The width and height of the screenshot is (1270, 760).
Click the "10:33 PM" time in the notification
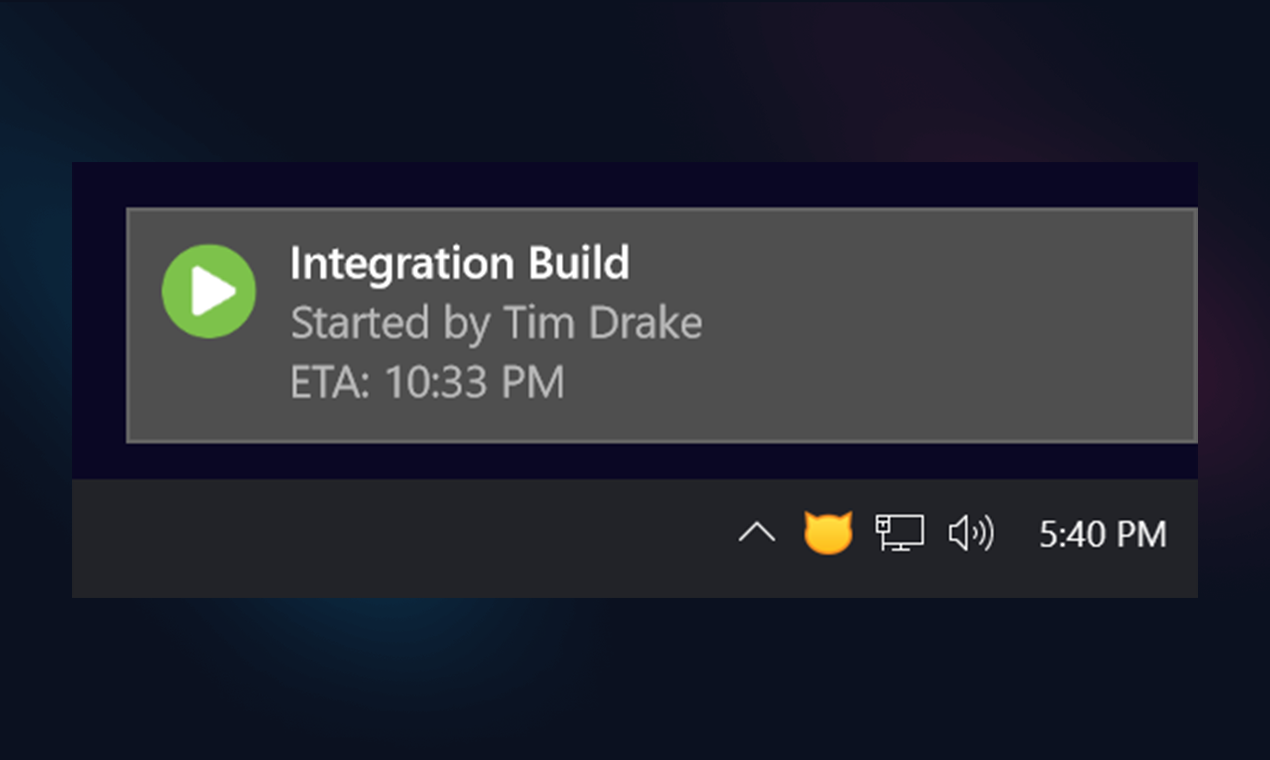pos(474,382)
